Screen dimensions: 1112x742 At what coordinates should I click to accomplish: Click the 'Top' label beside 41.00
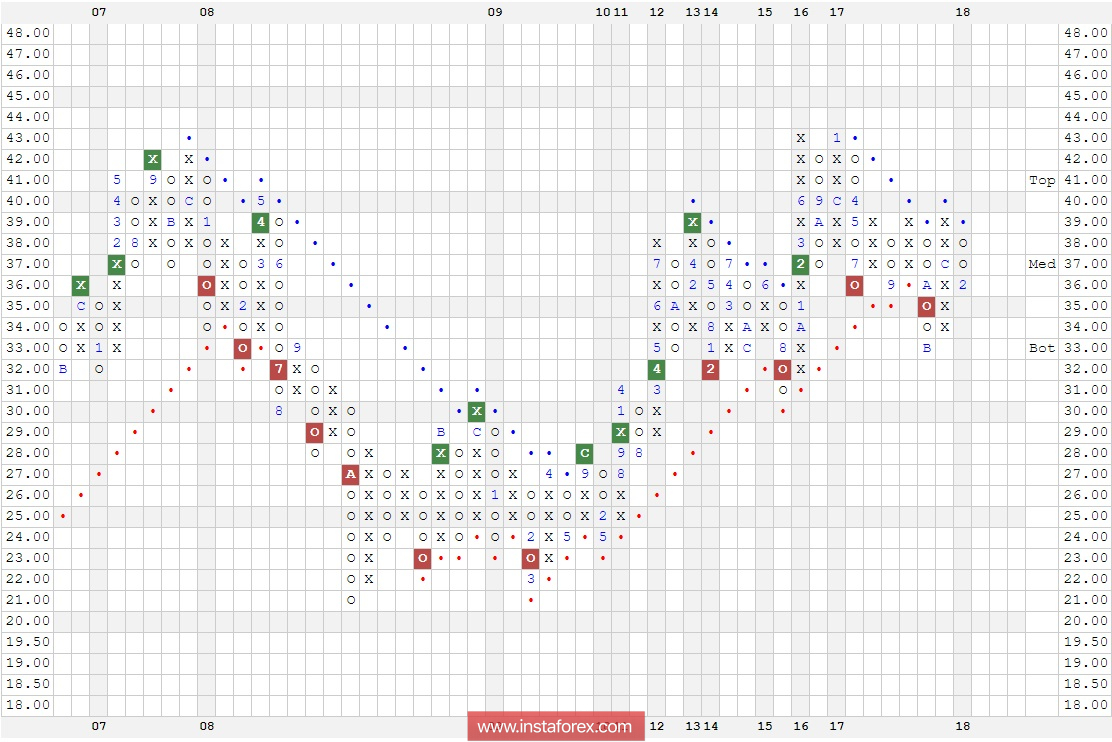coord(1042,180)
